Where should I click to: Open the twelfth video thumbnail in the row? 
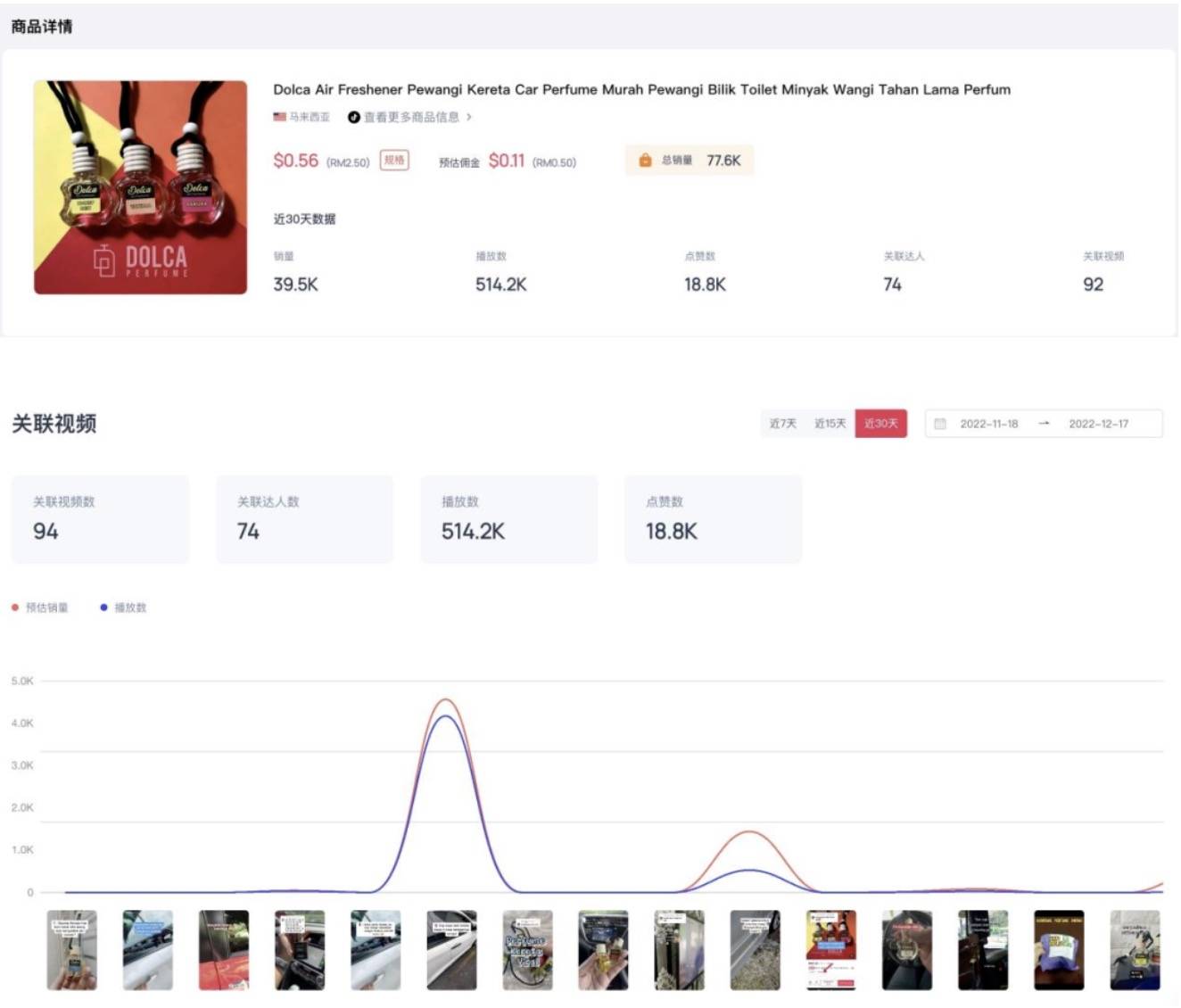tap(907, 950)
